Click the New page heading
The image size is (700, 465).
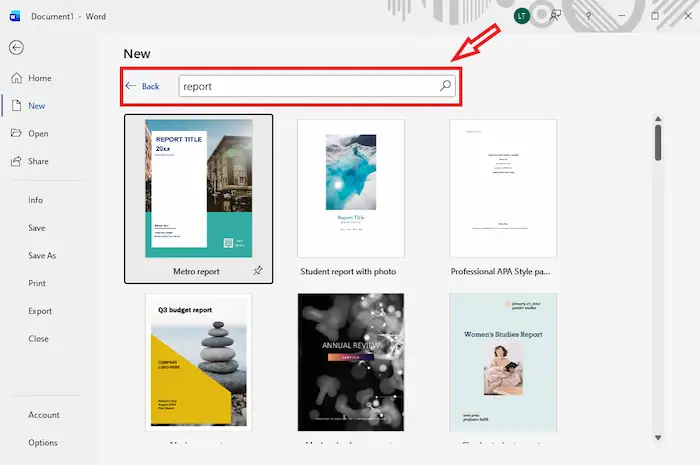(137, 54)
